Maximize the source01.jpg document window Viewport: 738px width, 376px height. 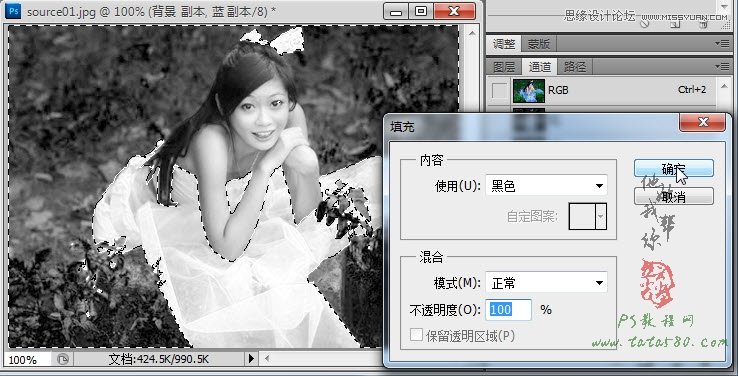421,11
